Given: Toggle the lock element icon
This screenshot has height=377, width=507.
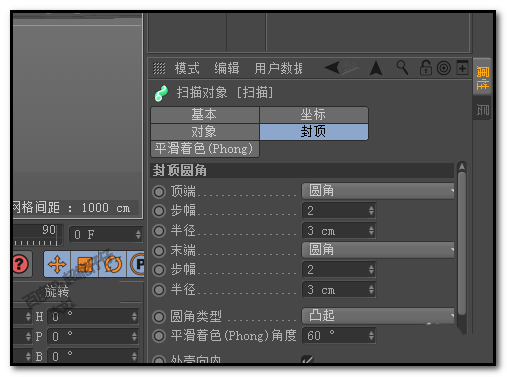Looking at the screenshot, I should pos(425,68).
